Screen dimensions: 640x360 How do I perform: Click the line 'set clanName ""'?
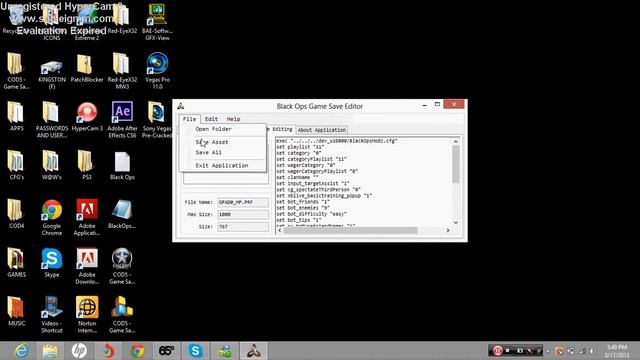(x=298, y=178)
